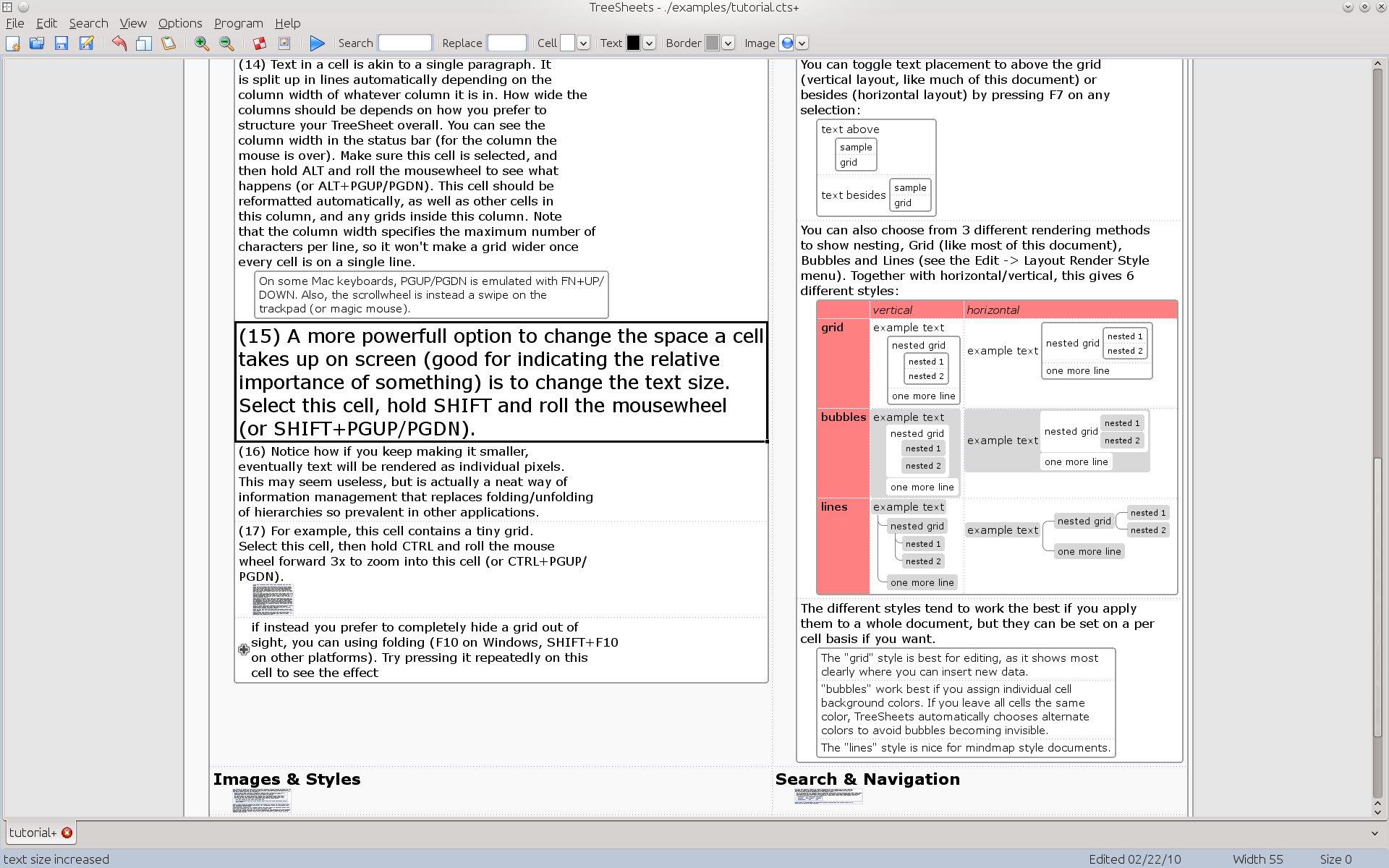Image resolution: width=1389 pixels, height=868 pixels.
Task: Zoom in with the green magnifier icon
Action: tap(202, 43)
